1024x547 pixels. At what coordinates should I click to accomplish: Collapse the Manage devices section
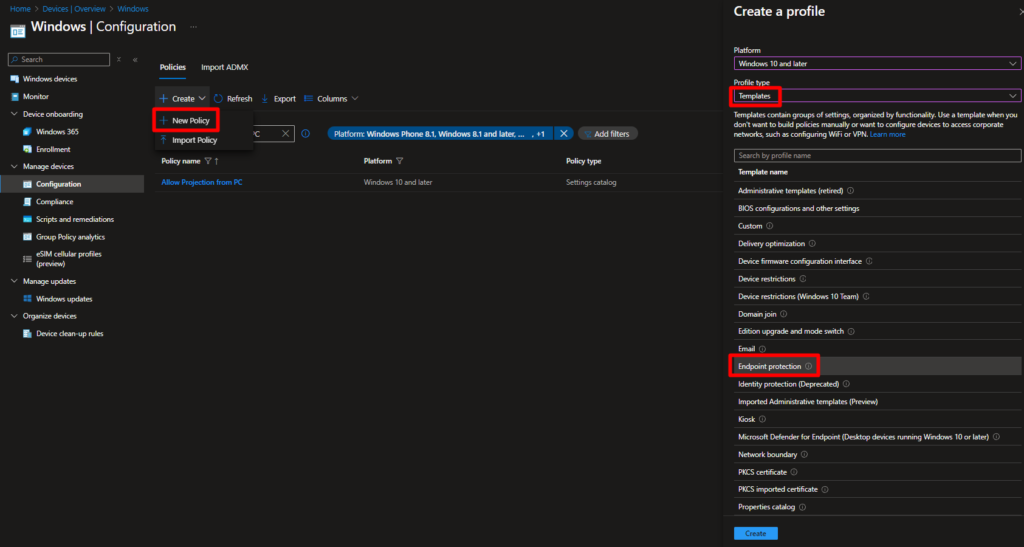pyautogui.click(x=14, y=166)
